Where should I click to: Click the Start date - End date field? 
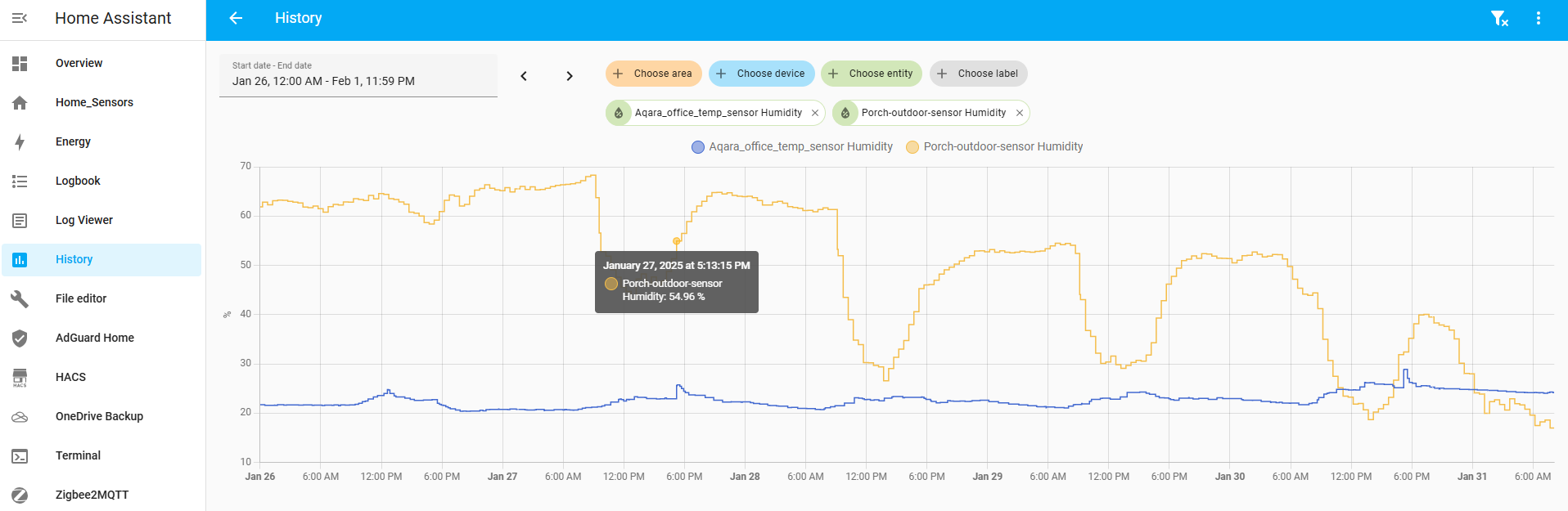pyautogui.click(x=358, y=75)
